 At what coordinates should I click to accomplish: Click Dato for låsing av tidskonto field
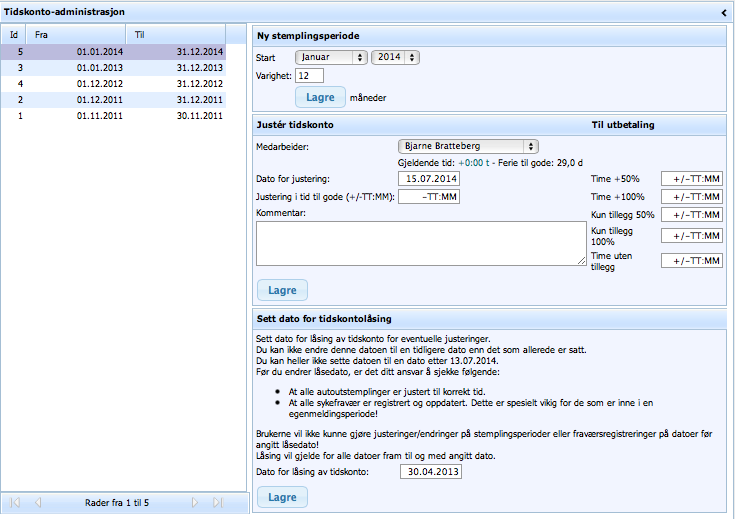coord(428,473)
